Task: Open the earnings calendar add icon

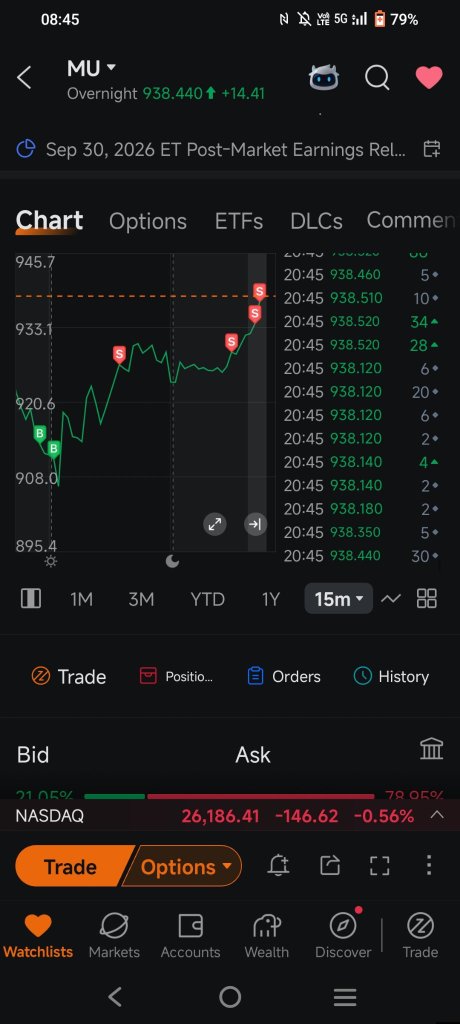Action: pyautogui.click(x=432, y=149)
